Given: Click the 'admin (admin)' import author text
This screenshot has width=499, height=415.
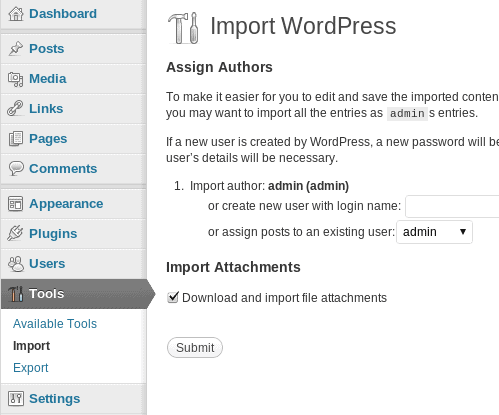Looking at the screenshot, I should click(x=308, y=186).
